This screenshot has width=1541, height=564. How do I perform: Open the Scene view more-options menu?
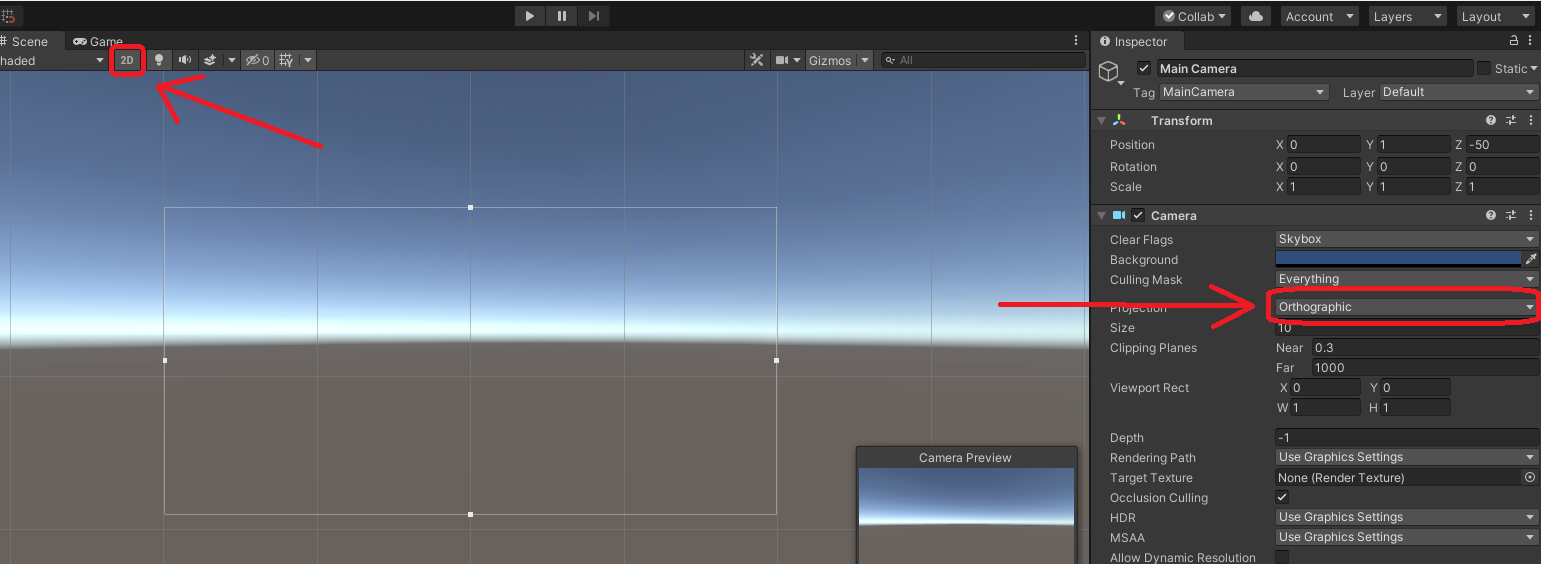click(1076, 41)
